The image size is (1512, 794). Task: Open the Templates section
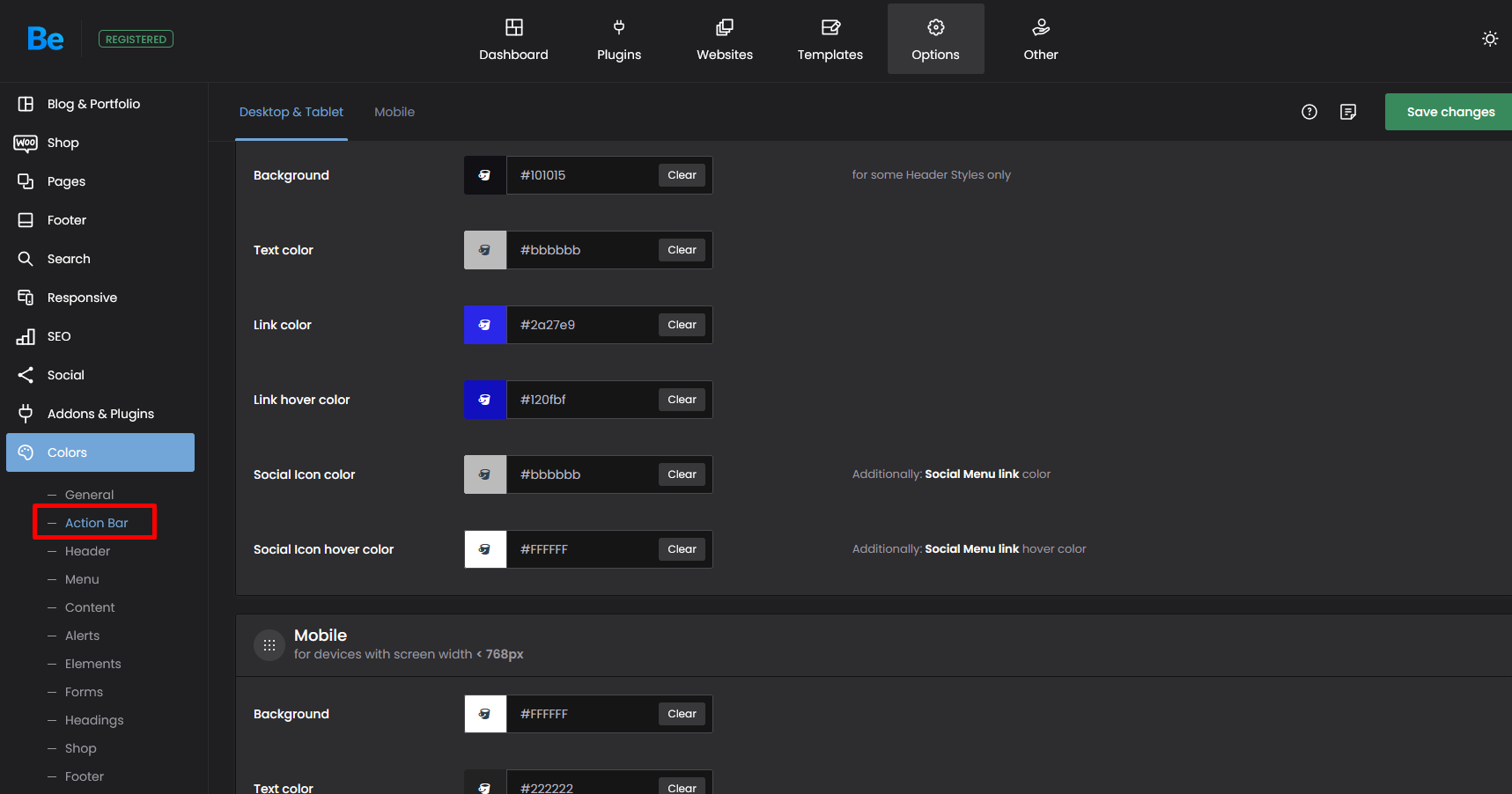point(830,40)
